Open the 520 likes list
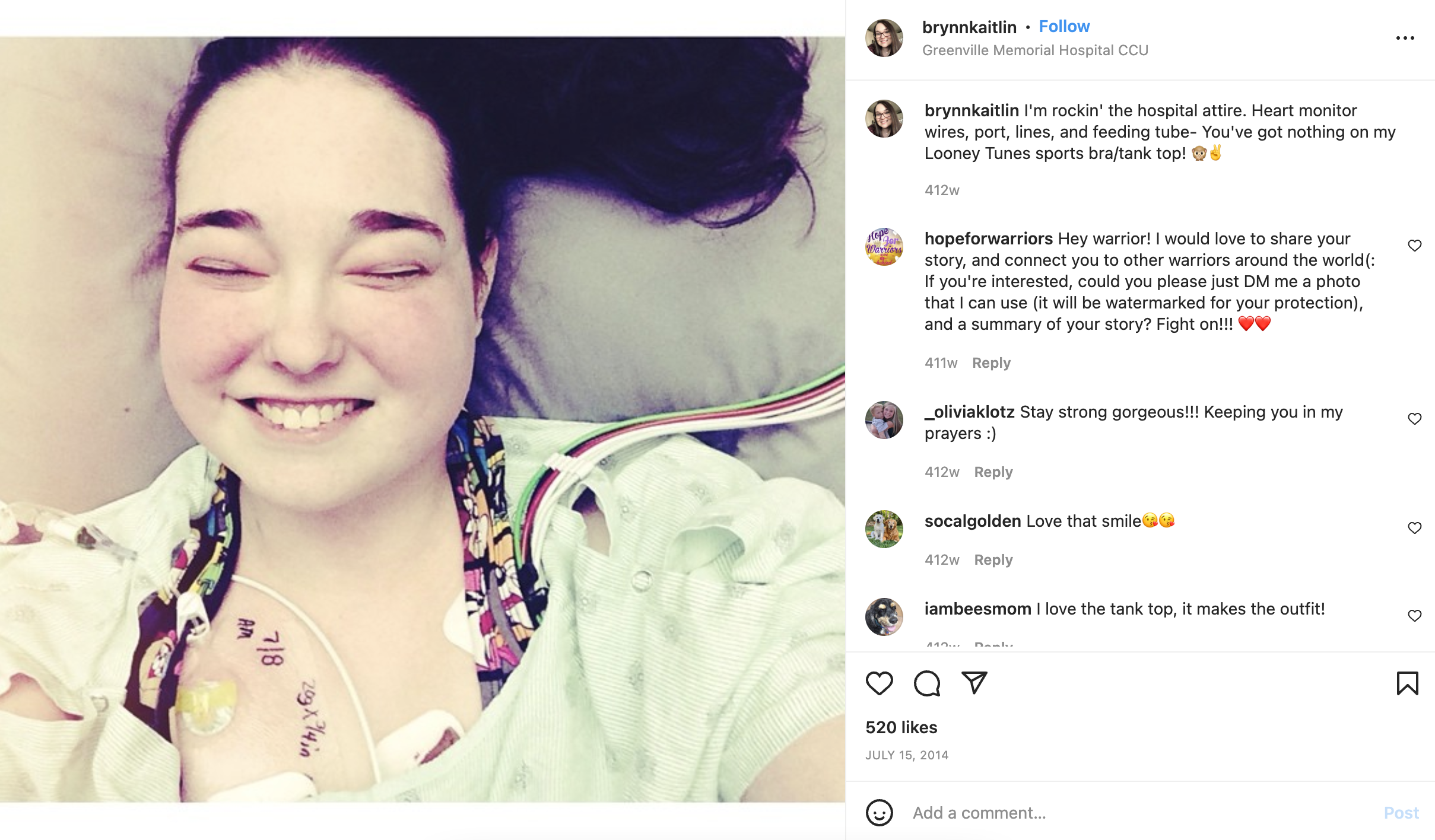This screenshot has height=840, width=1435. point(901,727)
